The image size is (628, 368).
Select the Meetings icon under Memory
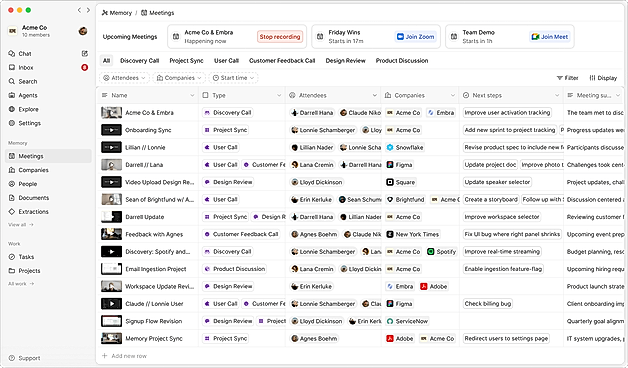coord(12,156)
